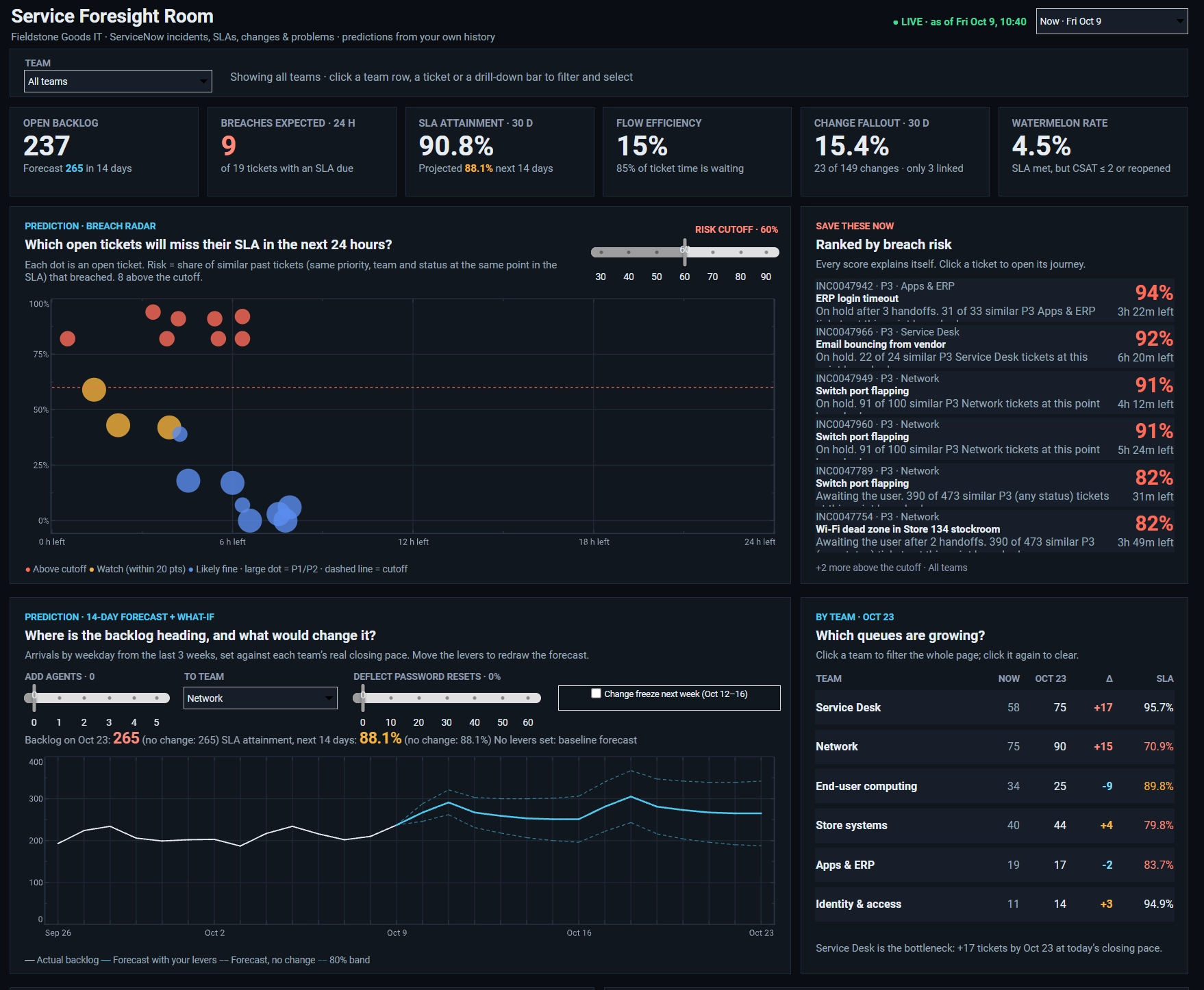Screen dimensions: 1204x990
Task: Filter by Network team row
Action: [994, 746]
